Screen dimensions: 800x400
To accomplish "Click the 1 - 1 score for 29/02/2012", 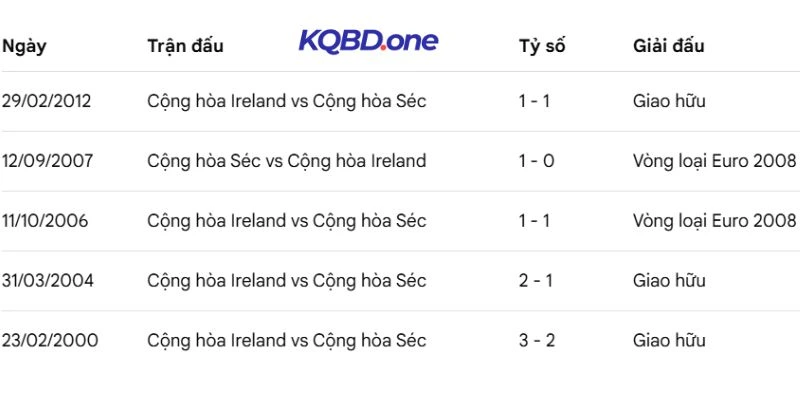I will 536,101.
